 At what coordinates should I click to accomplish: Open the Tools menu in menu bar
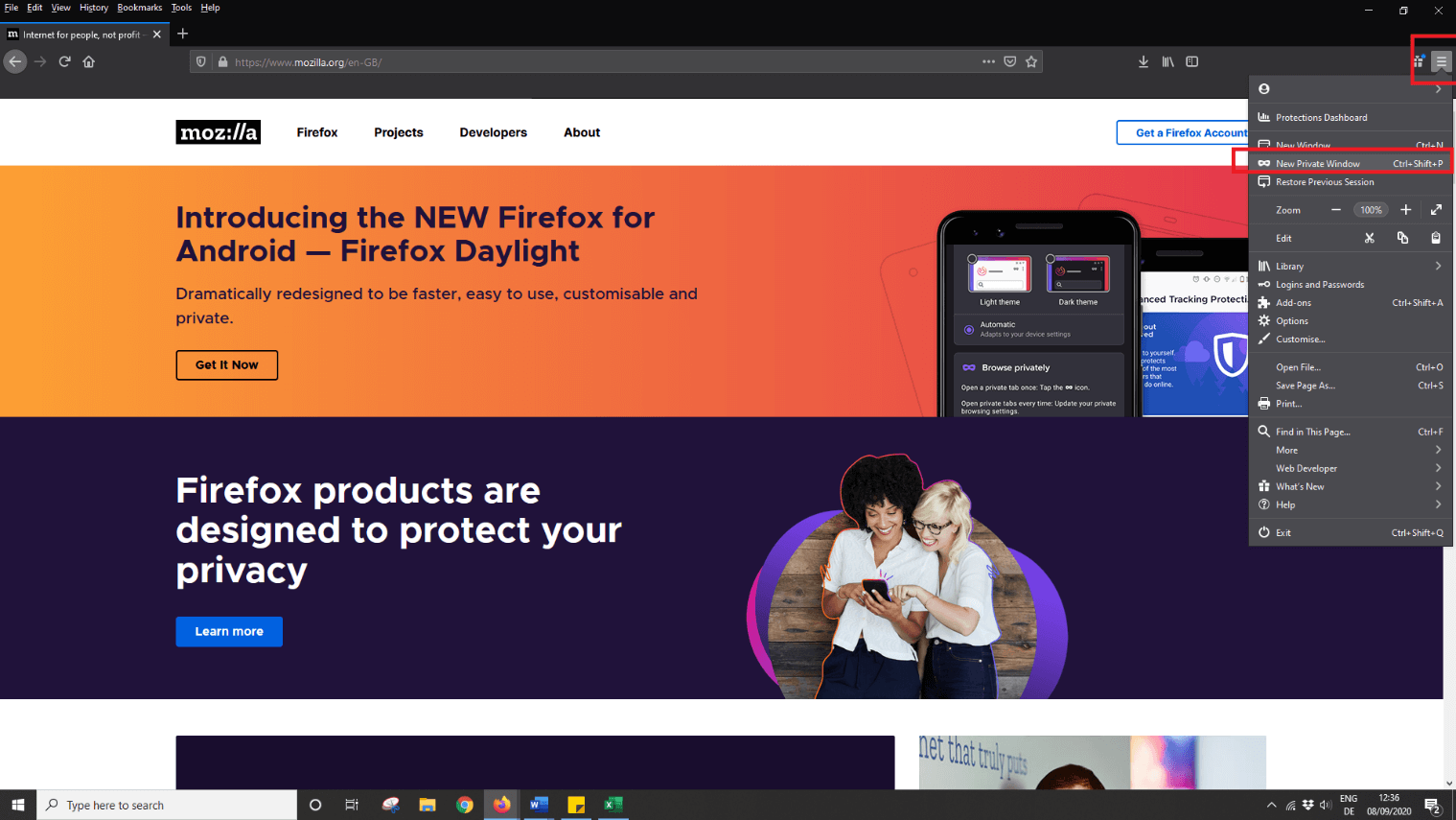181,8
